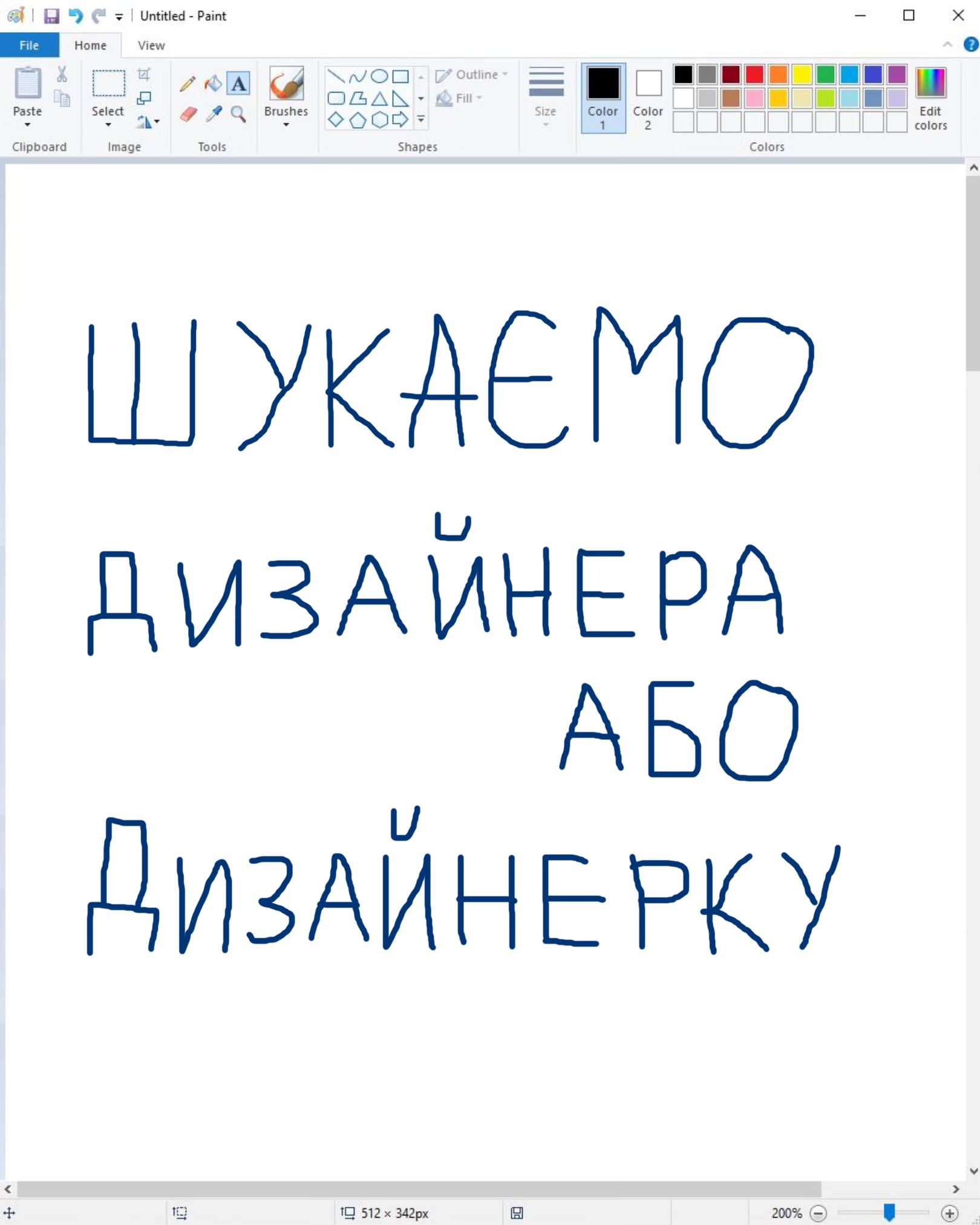The width and height of the screenshot is (980, 1225).
Task: Click the Save icon in the title bar
Action: pos(51,16)
